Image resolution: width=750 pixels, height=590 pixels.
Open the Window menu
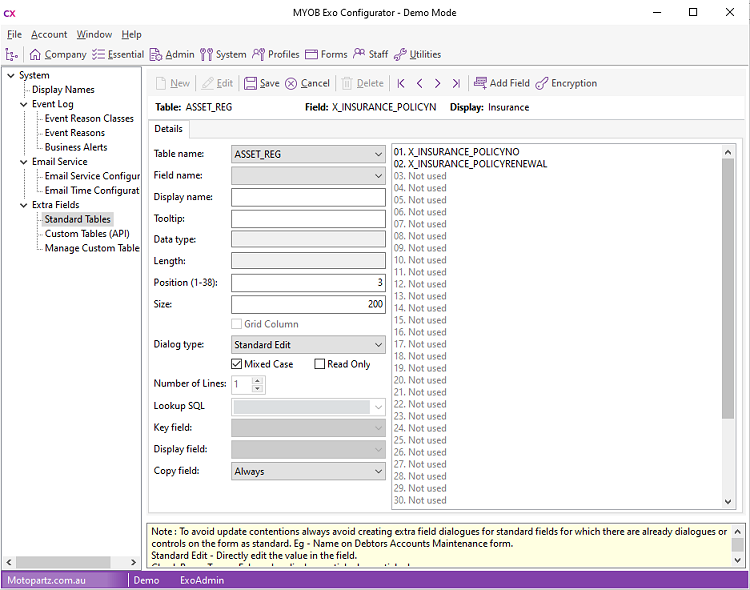[94, 34]
